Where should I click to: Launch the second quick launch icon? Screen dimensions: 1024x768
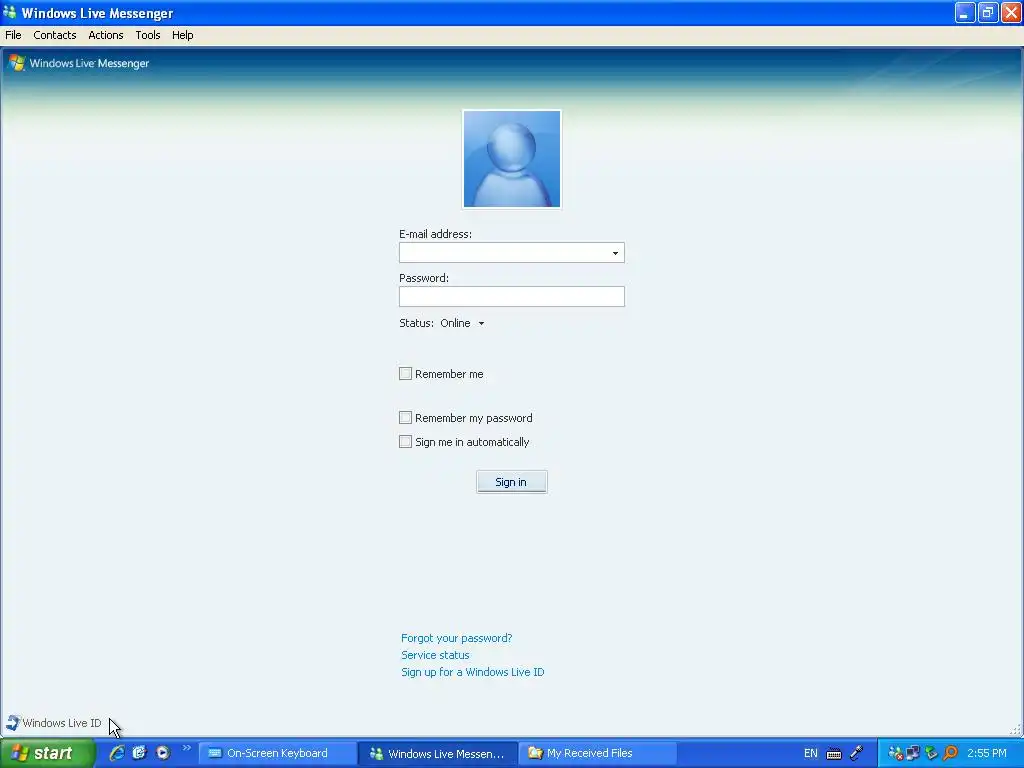point(139,753)
